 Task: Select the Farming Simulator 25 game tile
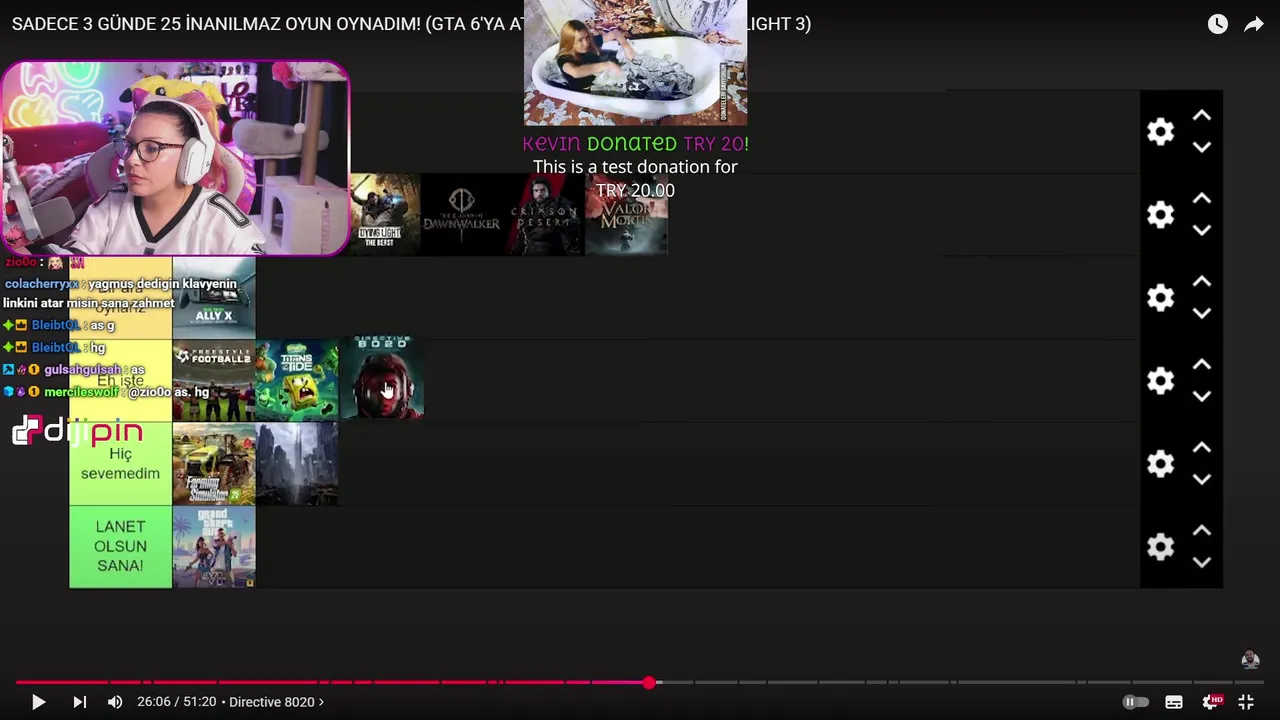coord(214,464)
